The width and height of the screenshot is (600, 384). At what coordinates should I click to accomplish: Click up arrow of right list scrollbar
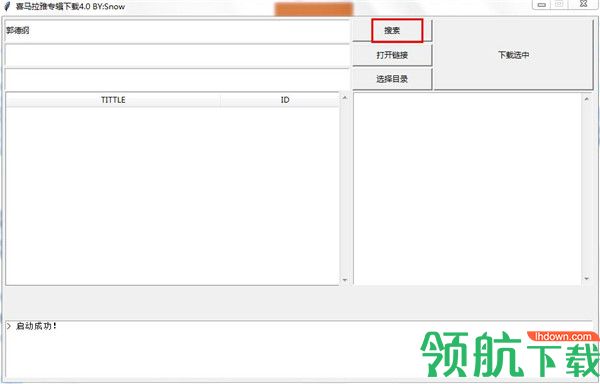click(x=587, y=99)
